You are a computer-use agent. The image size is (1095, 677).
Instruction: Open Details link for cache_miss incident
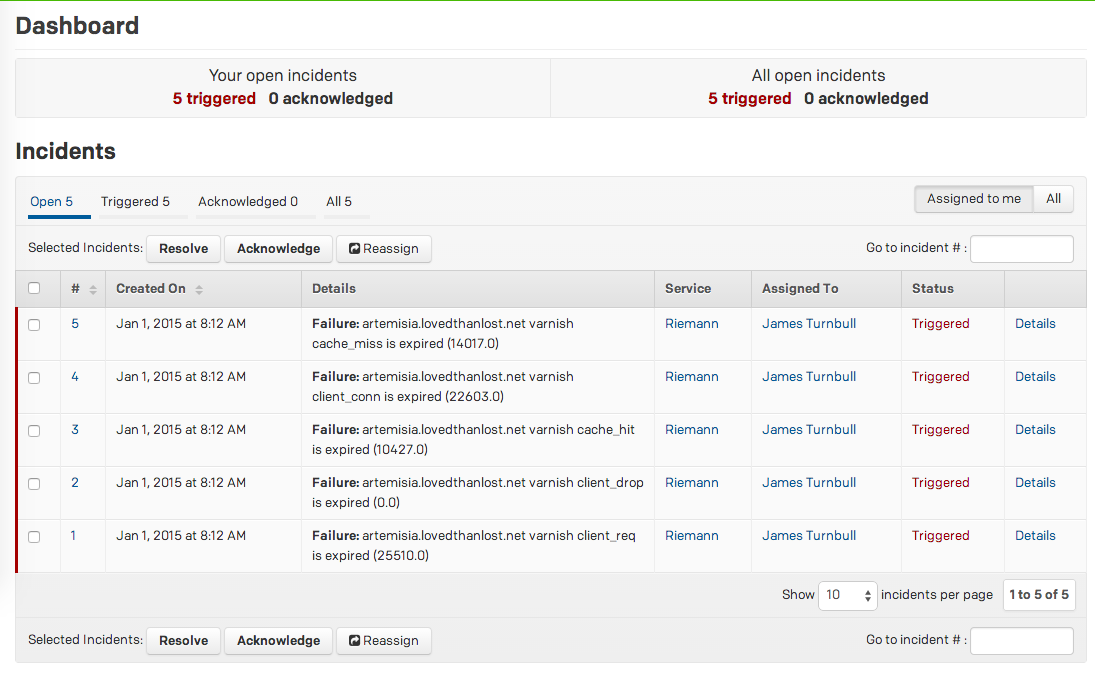tap(1035, 324)
